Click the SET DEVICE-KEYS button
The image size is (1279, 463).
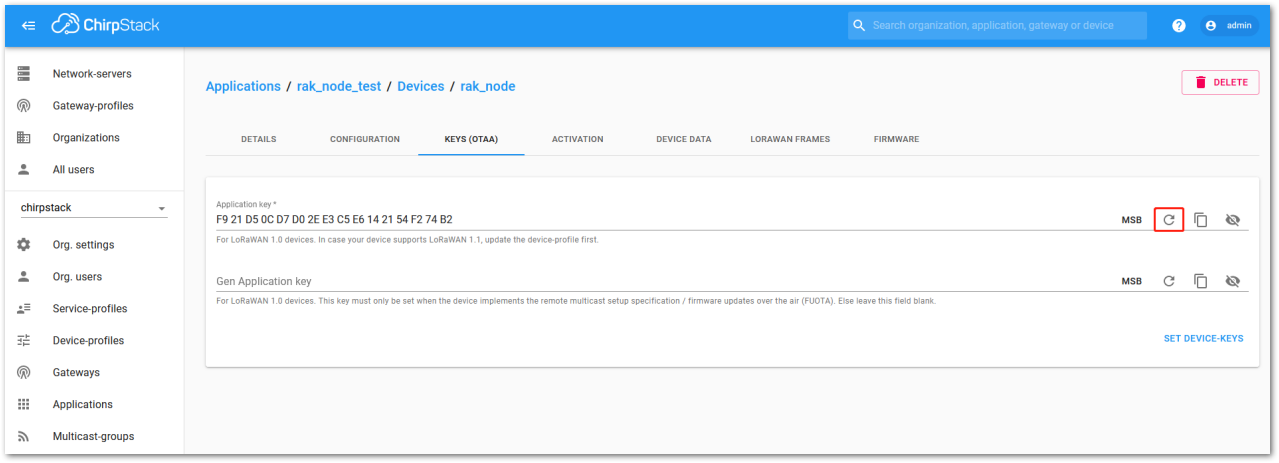1203,339
